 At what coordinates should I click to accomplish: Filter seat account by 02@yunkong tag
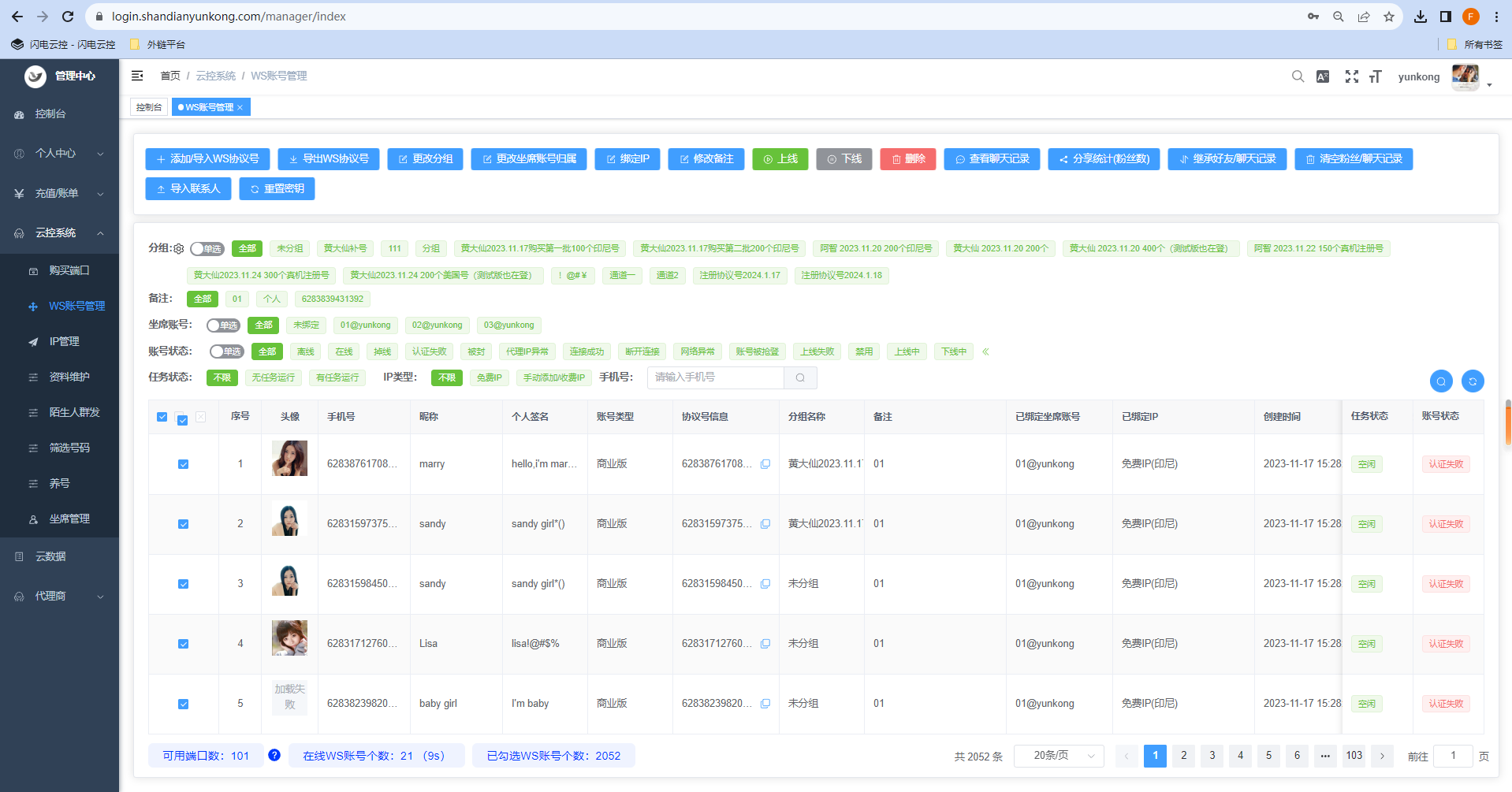437,325
